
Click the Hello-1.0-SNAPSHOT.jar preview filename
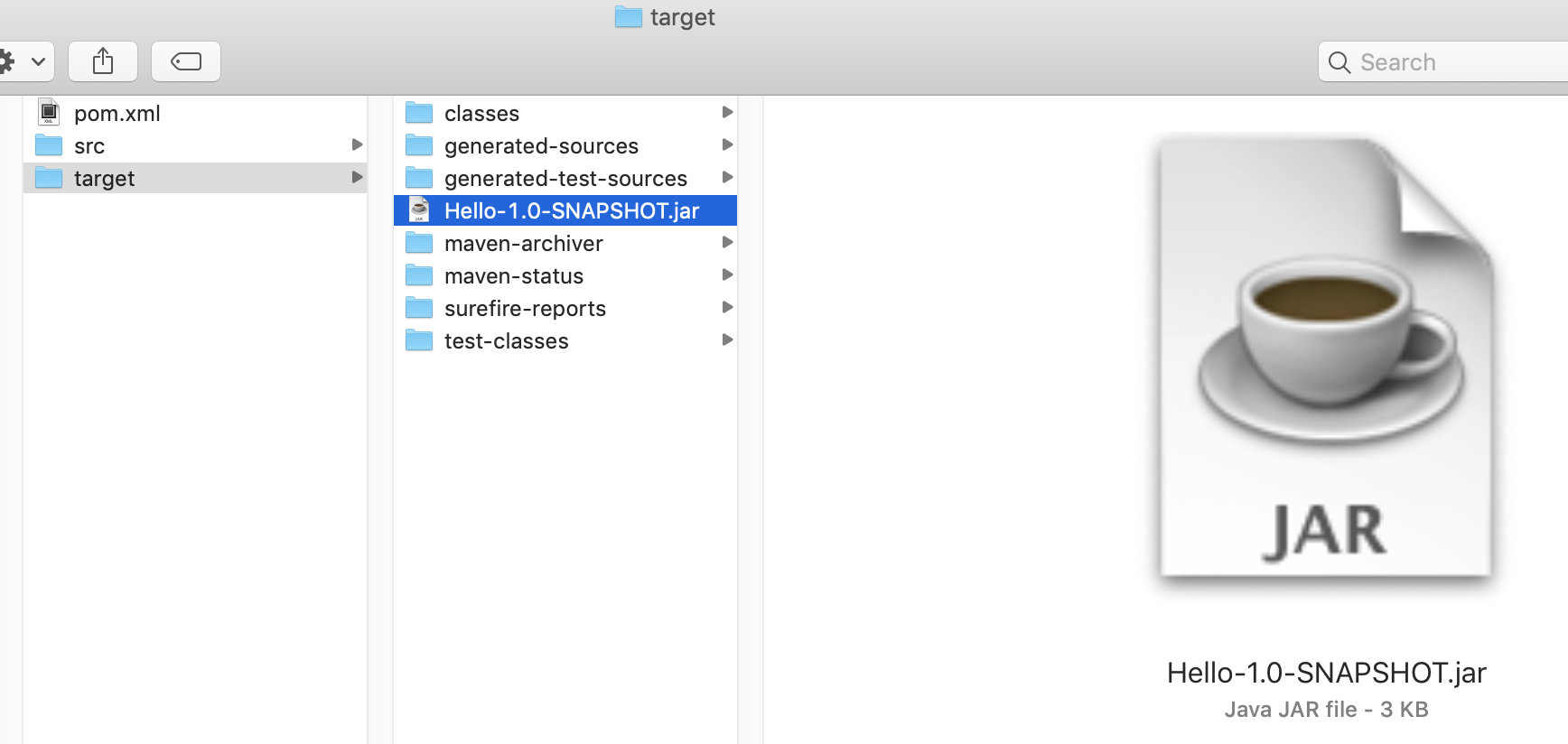pyautogui.click(x=1326, y=673)
